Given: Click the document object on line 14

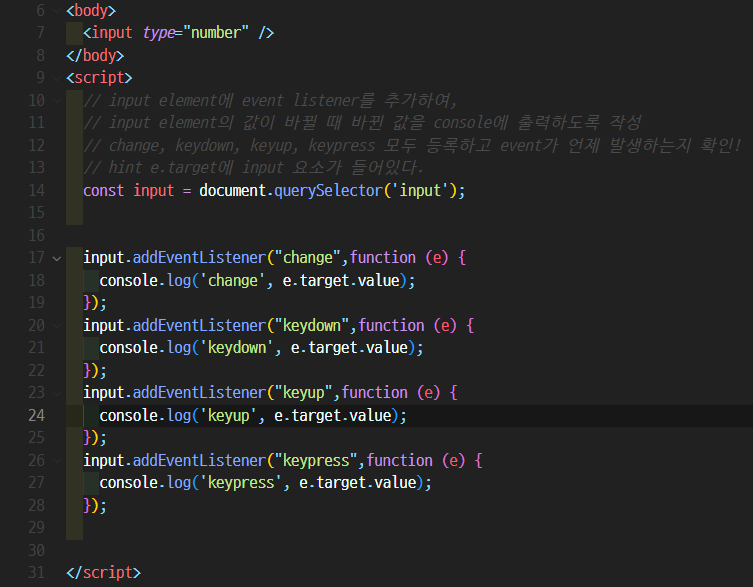Looking at the screenshot, I should coord(232,191).
